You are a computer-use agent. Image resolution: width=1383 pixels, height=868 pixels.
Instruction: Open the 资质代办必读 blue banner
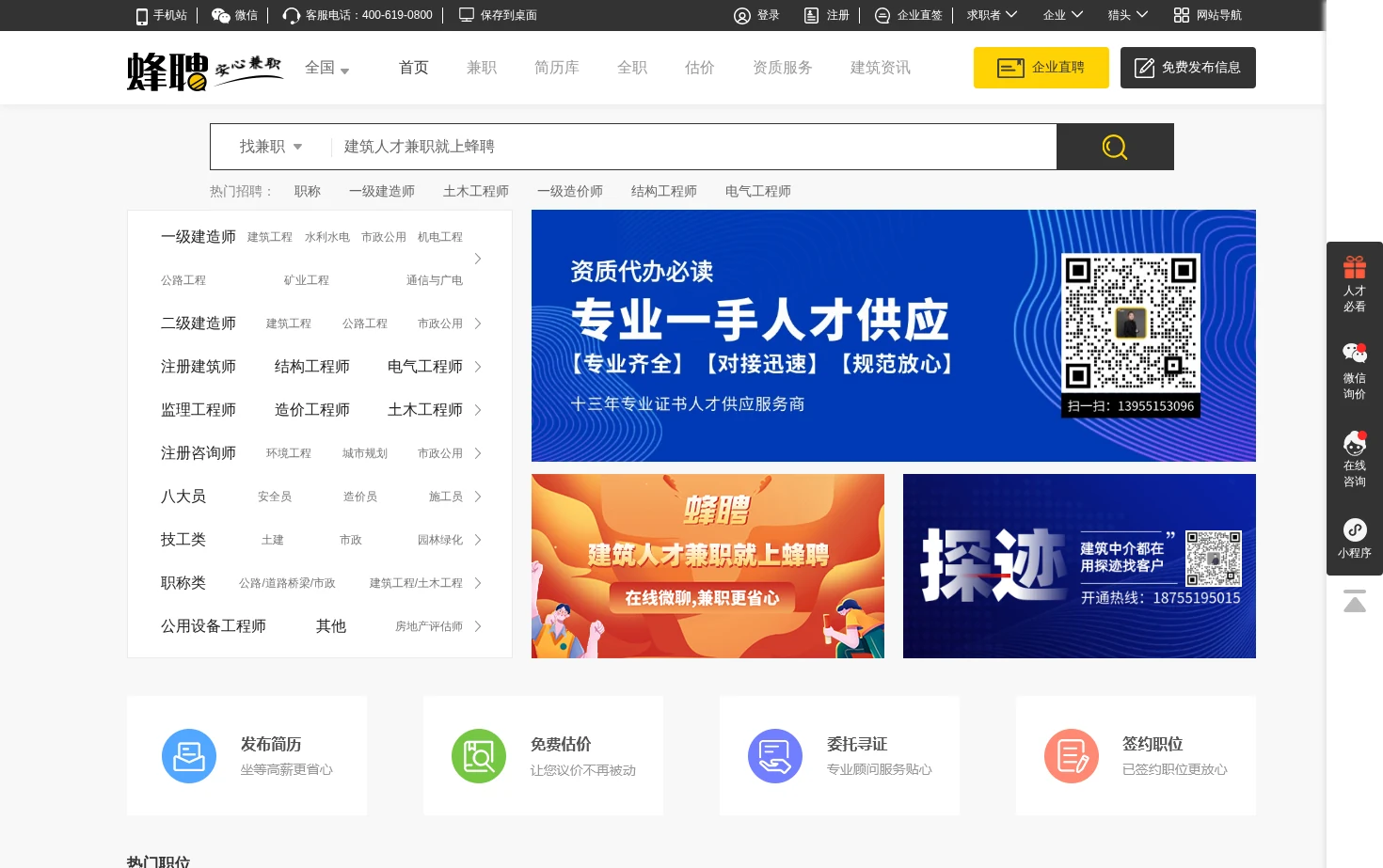894,336
